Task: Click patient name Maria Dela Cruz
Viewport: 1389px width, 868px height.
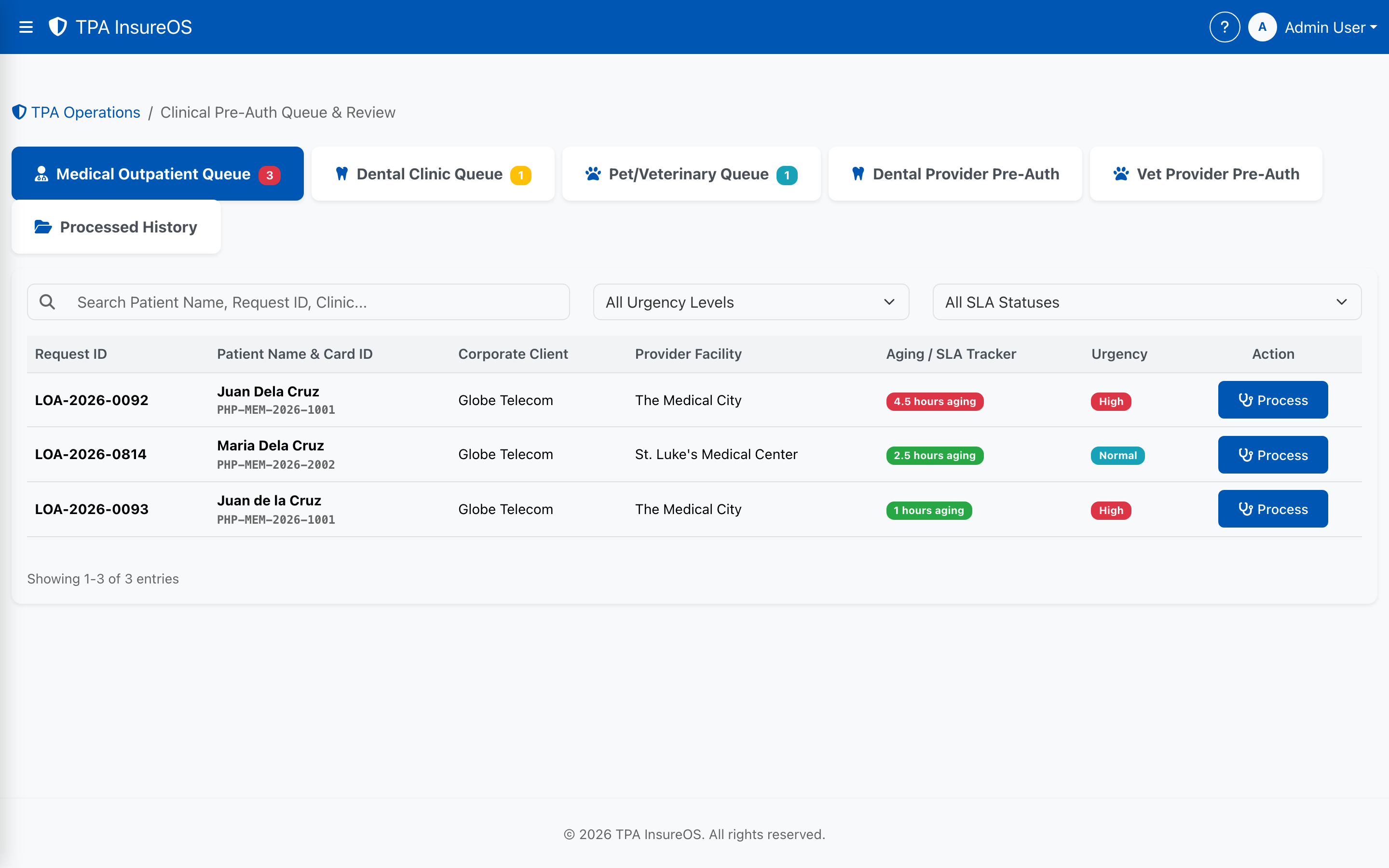Action: (271, 446)
